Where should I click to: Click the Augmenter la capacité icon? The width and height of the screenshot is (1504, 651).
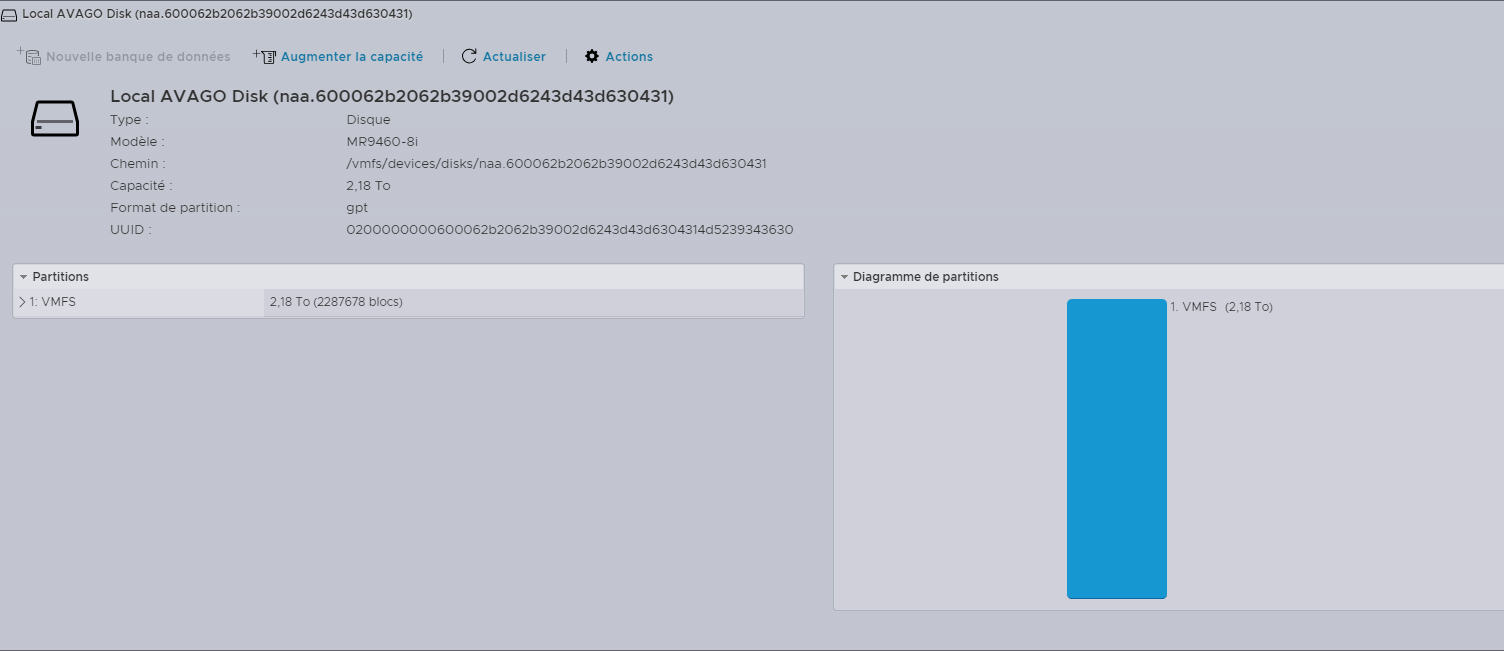tap(264, 57)
